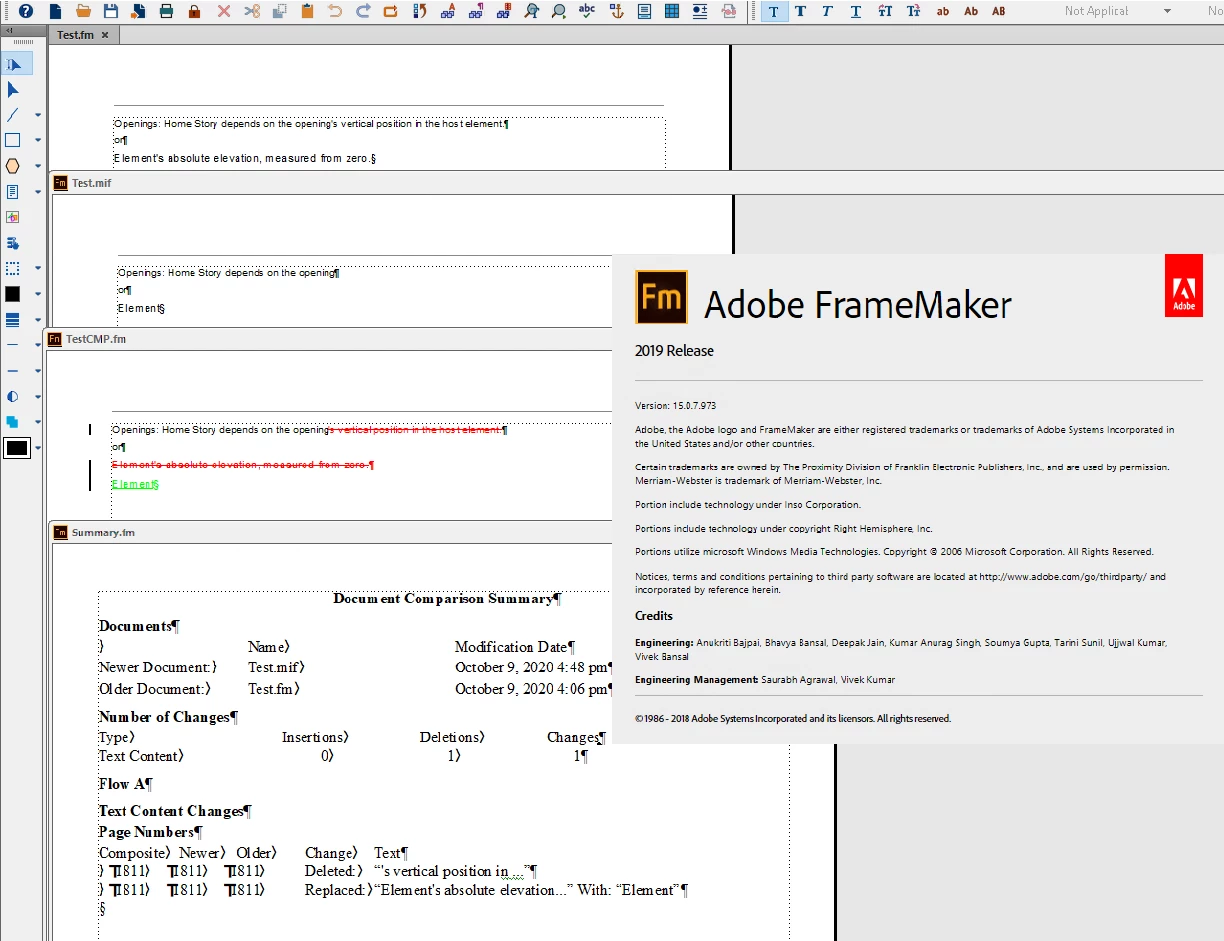Toggle the plain text T button
The width and height of the screenshot is (1224, 941).
click(773, 11)
